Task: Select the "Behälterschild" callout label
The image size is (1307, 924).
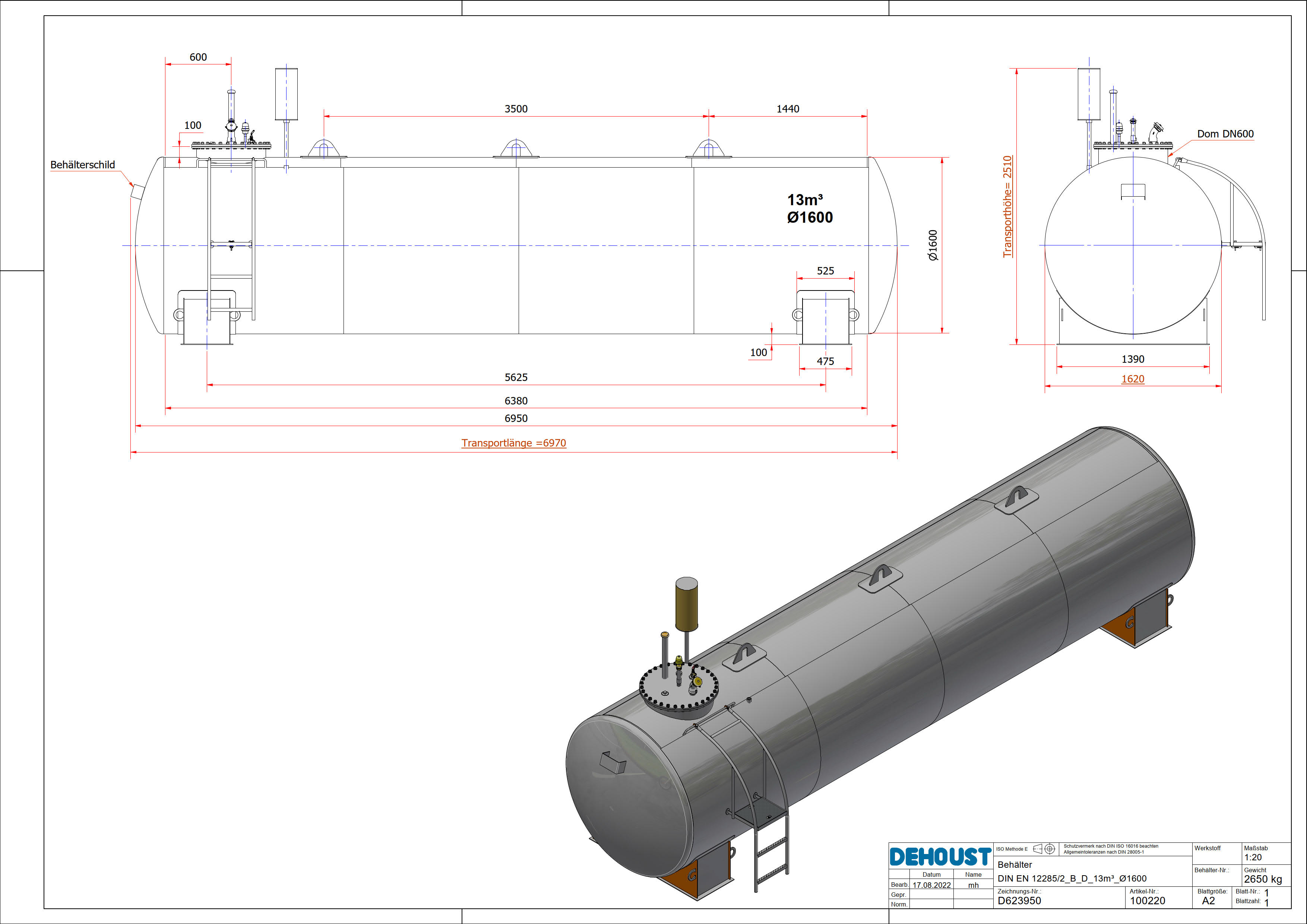Action: 83,165
